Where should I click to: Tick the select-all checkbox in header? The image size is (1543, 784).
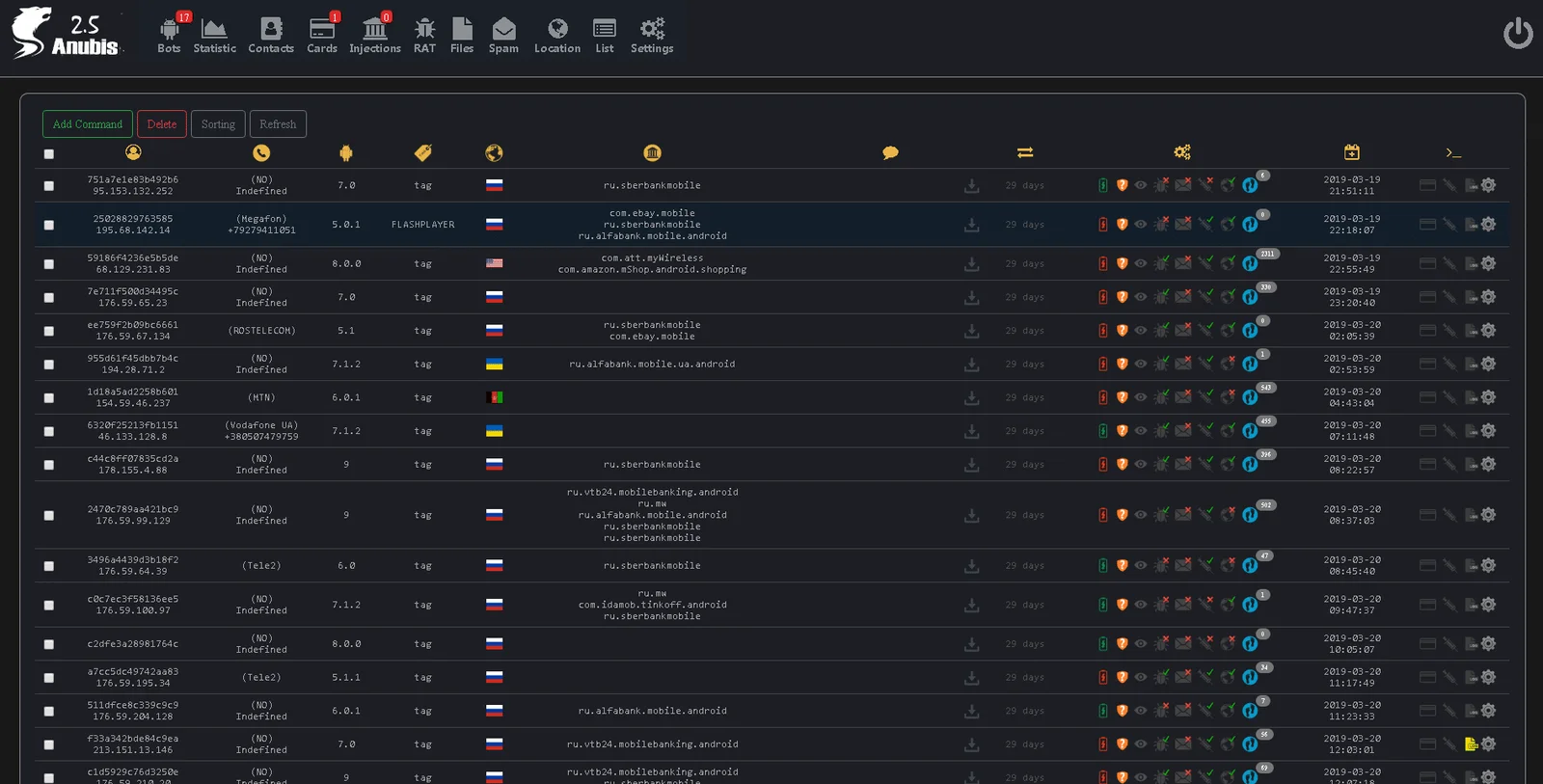point(49,154)
